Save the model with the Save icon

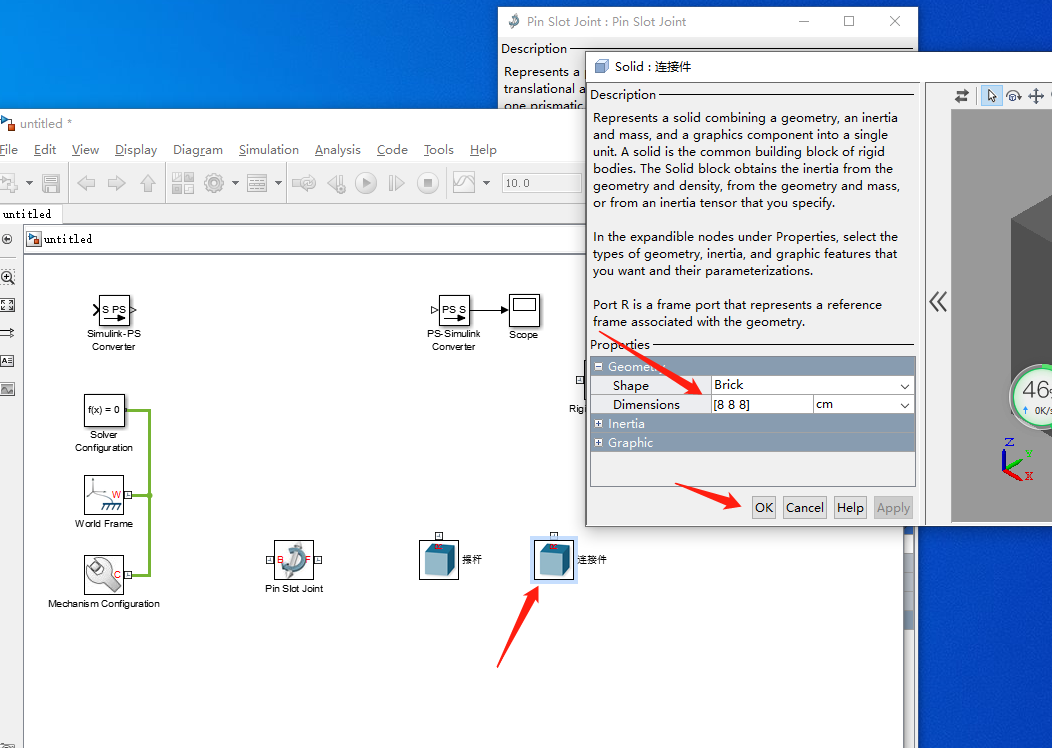tap(53, 182)
